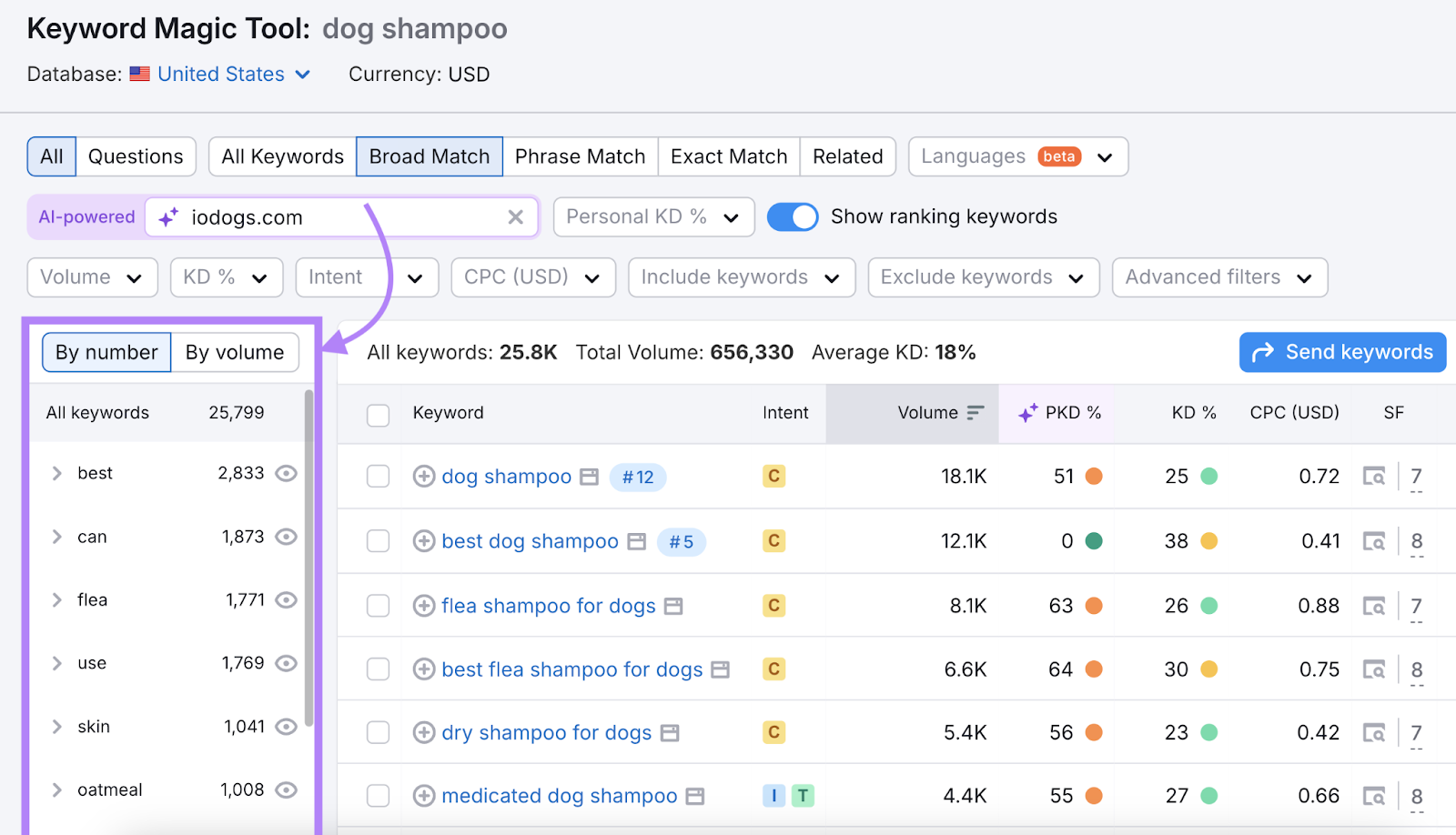Click the plus icon beside dog shampoo
1456x835 pixels.
423,477
